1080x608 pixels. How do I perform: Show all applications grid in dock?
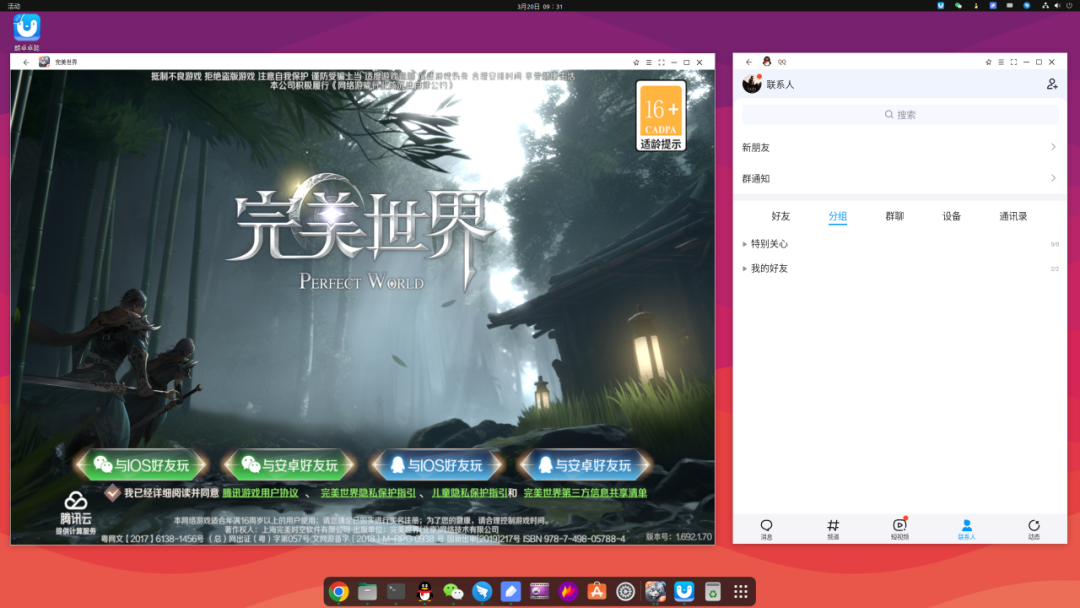(741, 591)
